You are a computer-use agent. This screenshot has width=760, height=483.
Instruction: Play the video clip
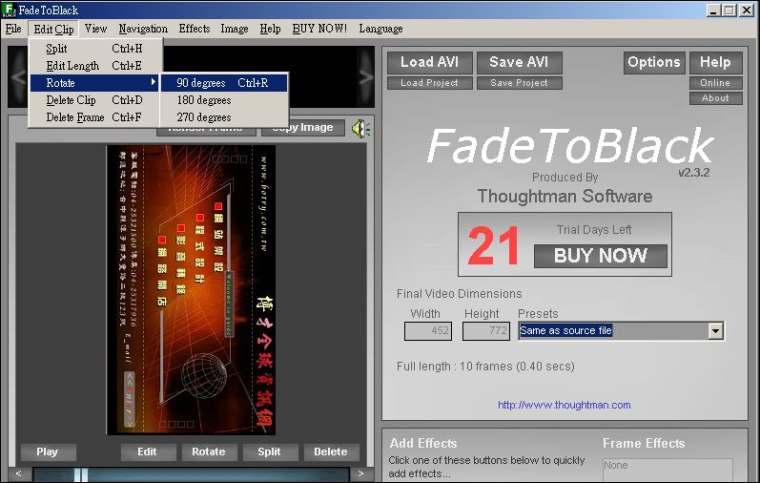[47, 452]
